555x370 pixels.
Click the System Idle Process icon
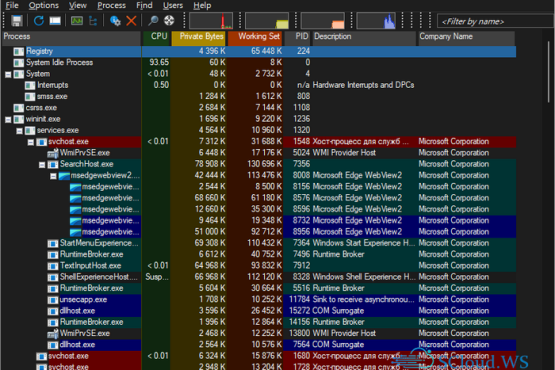pos(19,63)
